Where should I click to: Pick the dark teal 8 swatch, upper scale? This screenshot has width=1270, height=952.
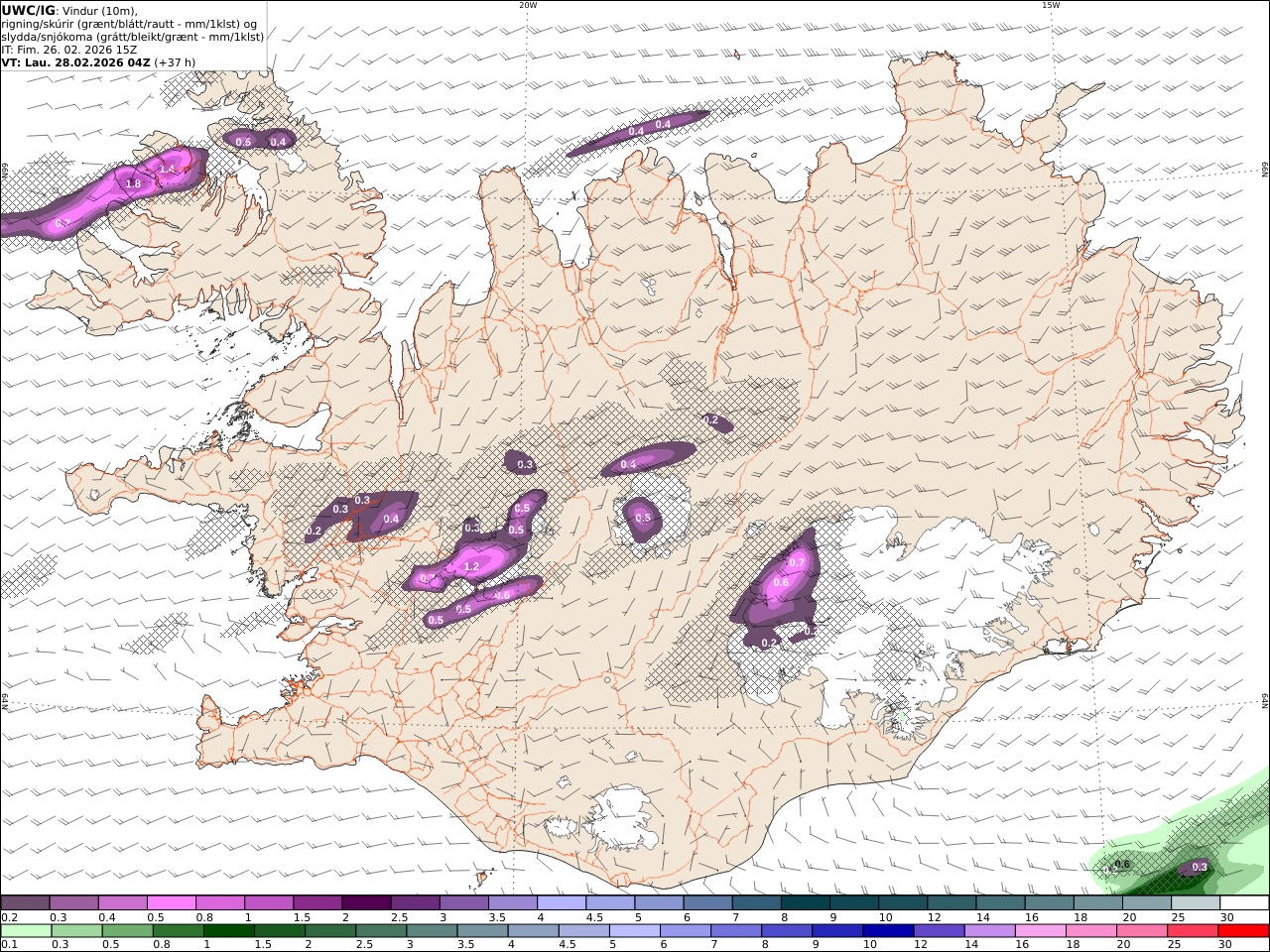(x=805, y=902)
